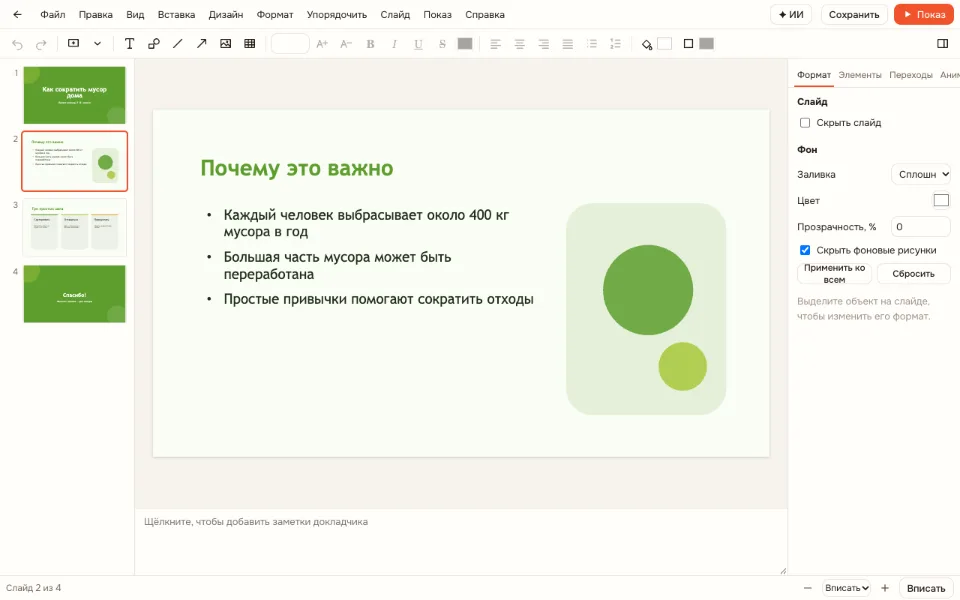Apply a bulleted list
Screen dimensions: 960x600
point(591,43)
